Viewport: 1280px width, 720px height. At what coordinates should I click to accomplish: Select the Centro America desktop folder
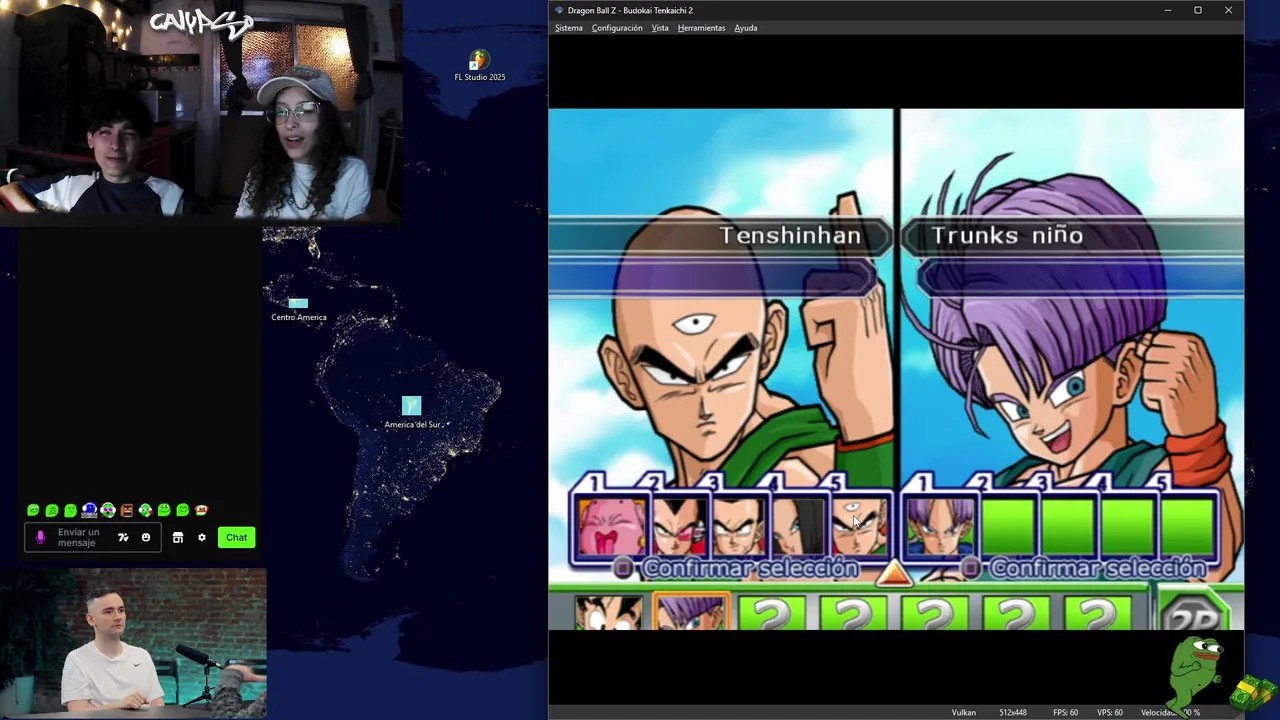point(298,309)
